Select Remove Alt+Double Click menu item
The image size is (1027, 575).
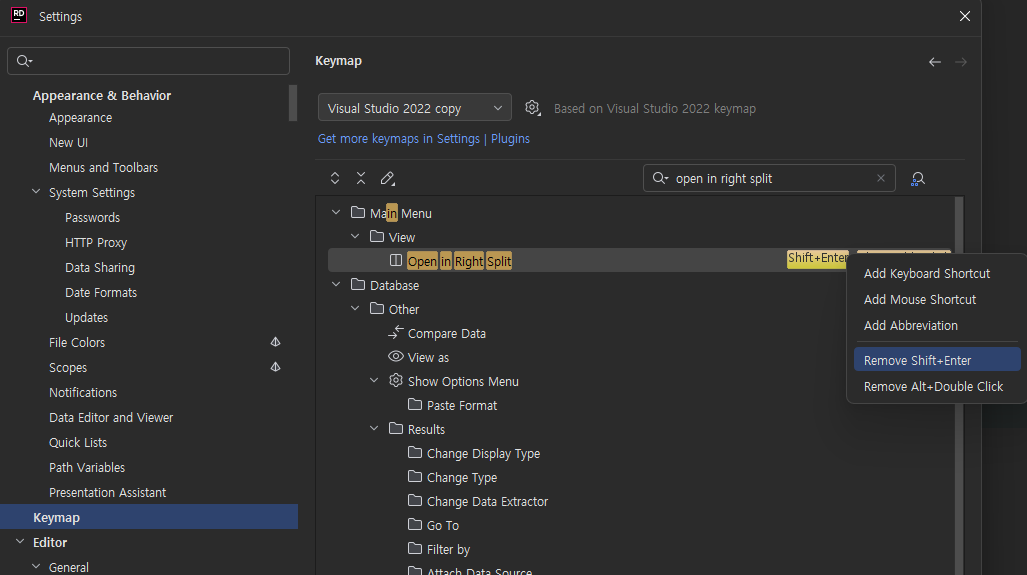[x=937, y=386]
